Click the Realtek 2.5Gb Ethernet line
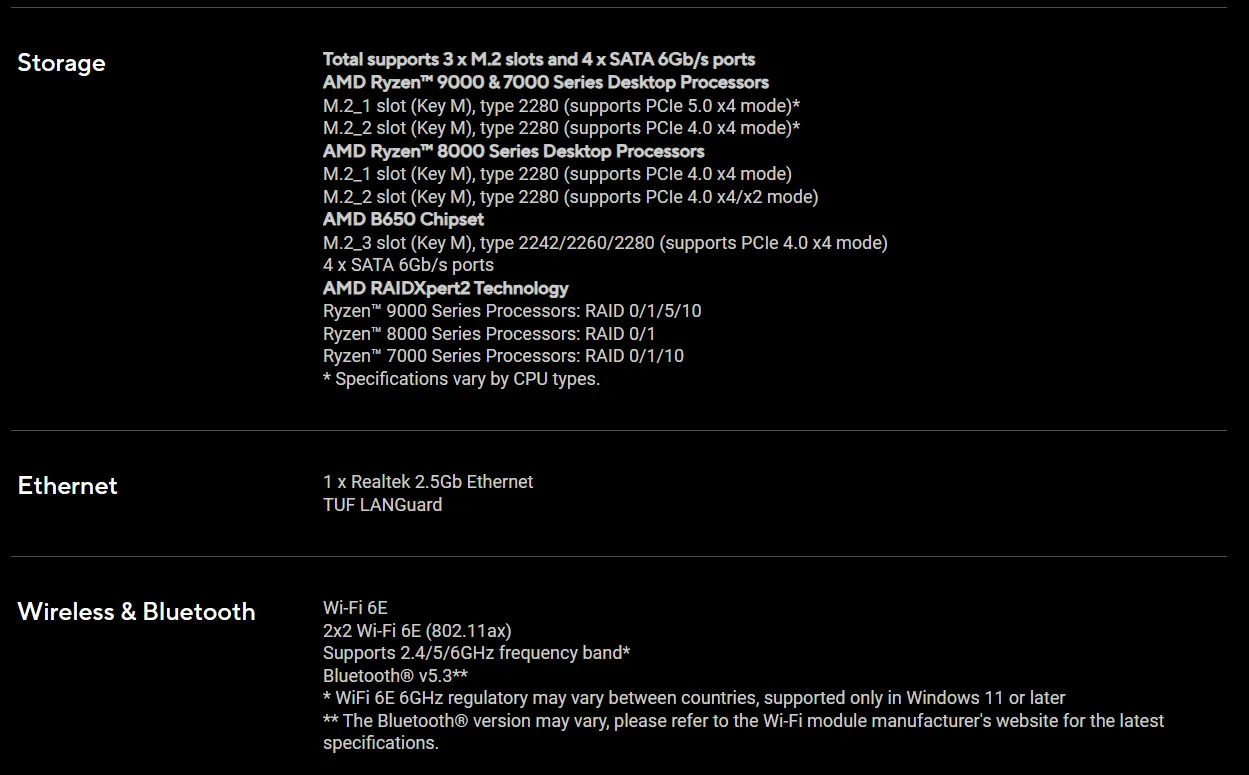1249x775 pixels. 428,482
